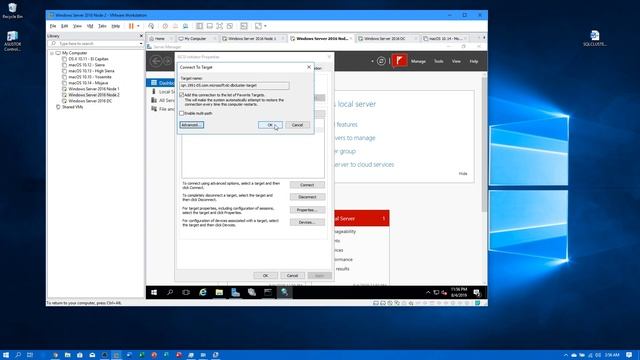Open VMware View menu
Screen dimensions: 640x360
pos(77,26)
